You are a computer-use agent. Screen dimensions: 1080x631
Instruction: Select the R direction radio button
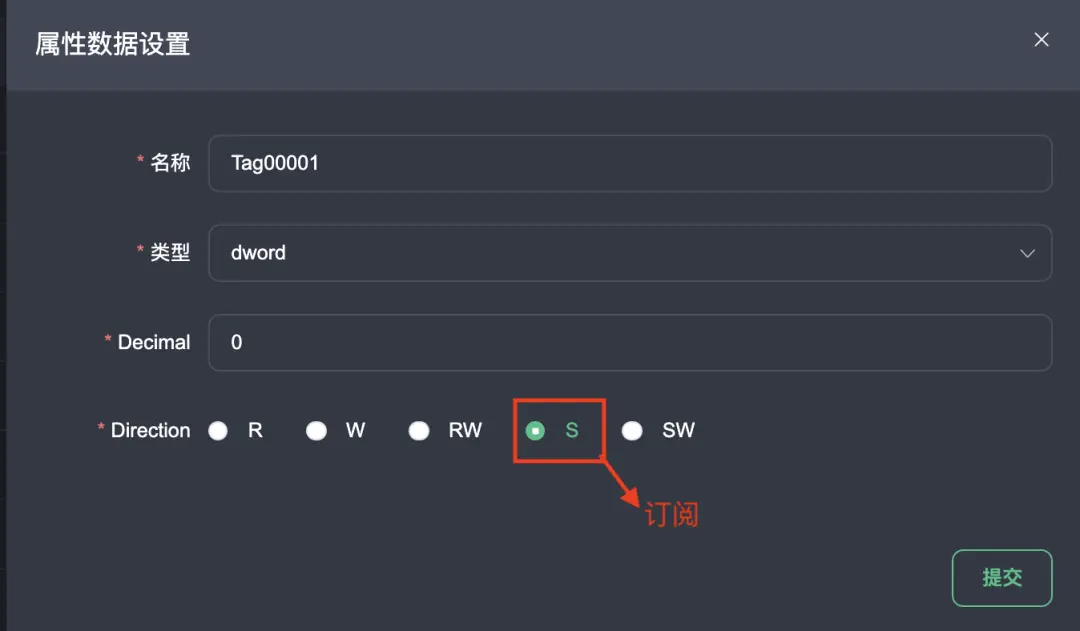(218, 431)
